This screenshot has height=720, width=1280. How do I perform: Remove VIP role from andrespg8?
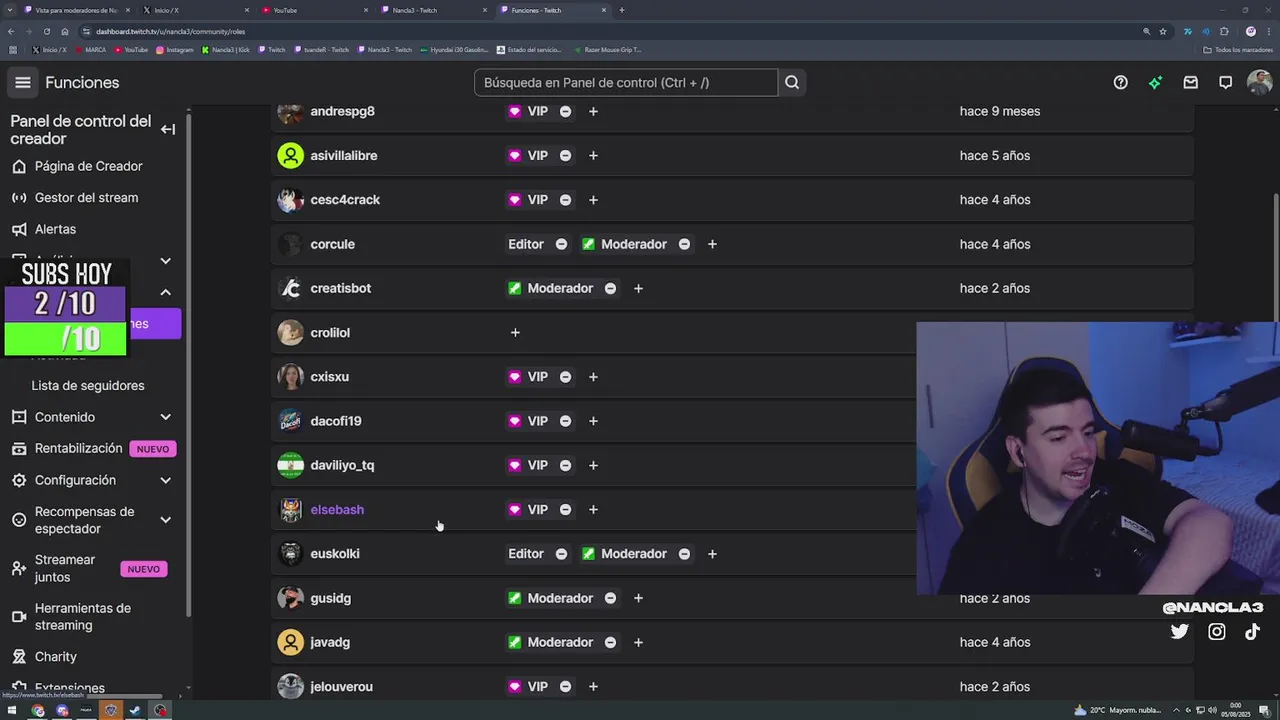[565, 111]
